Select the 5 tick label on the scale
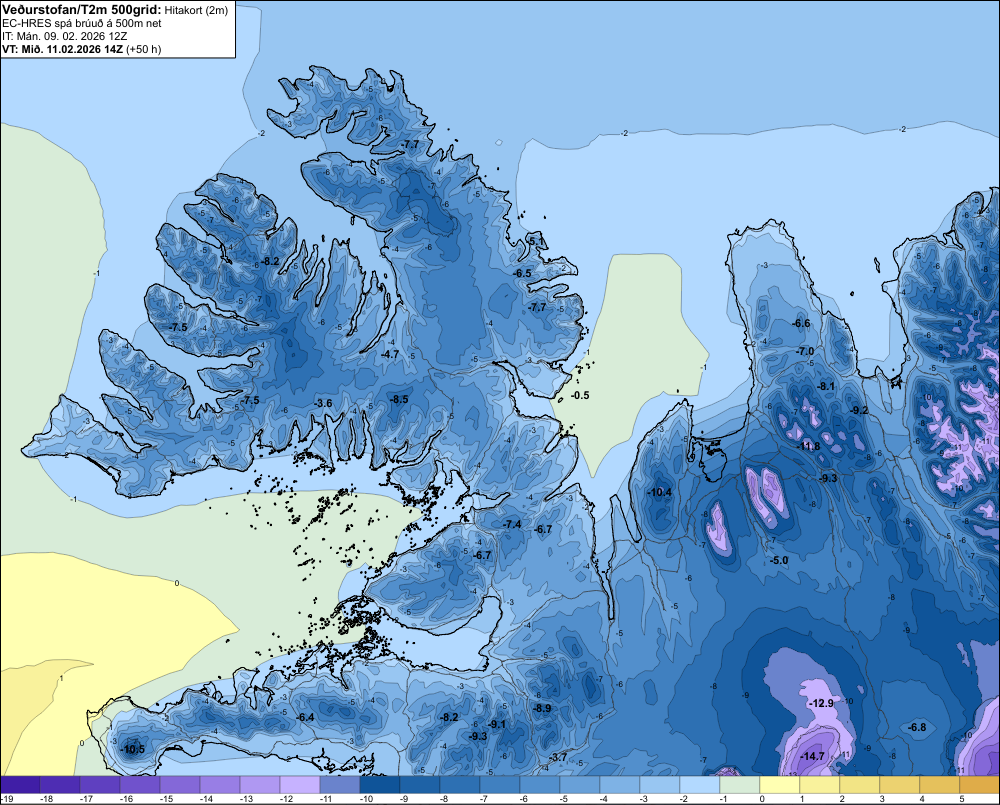The width and height of the screenshot is (1000, 805). tap(961, 799)
